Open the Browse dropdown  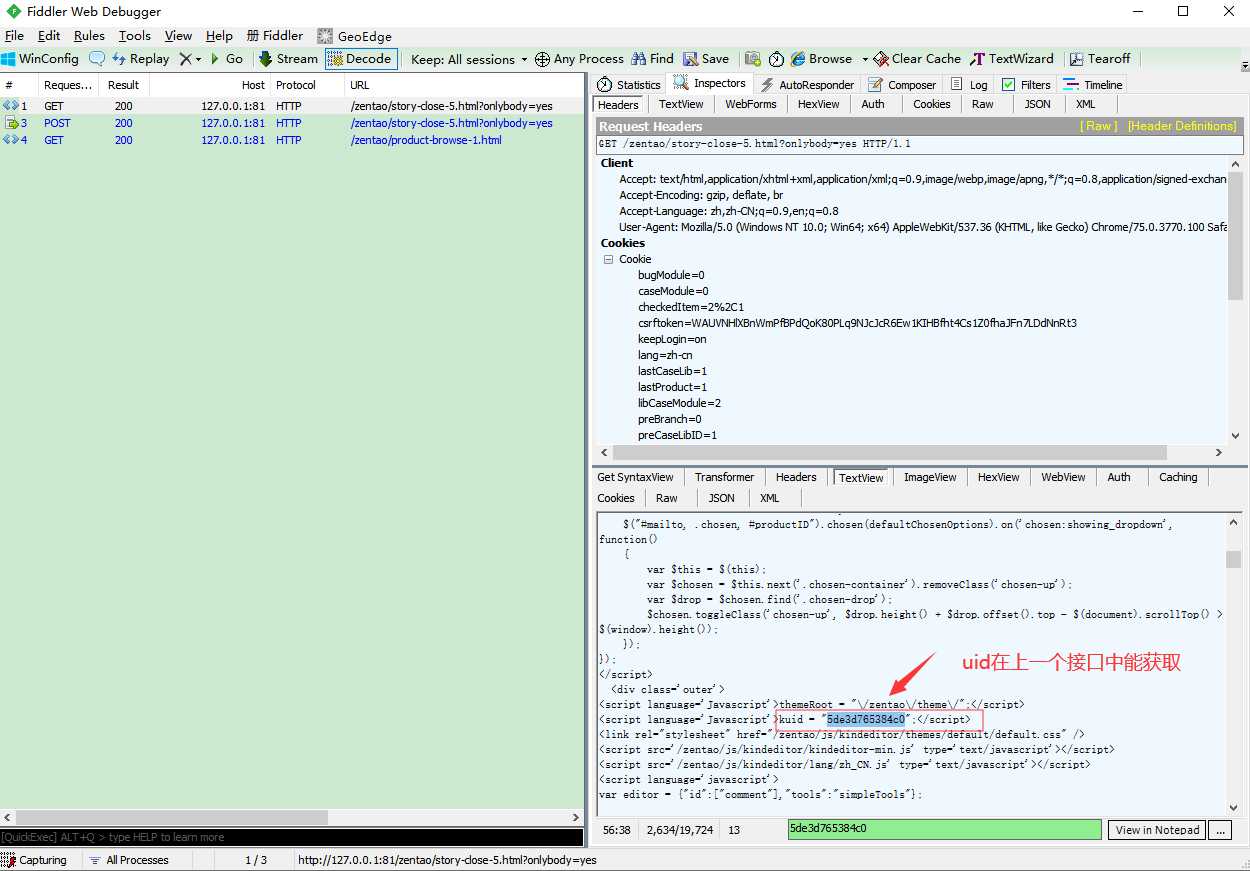[828, 59]
